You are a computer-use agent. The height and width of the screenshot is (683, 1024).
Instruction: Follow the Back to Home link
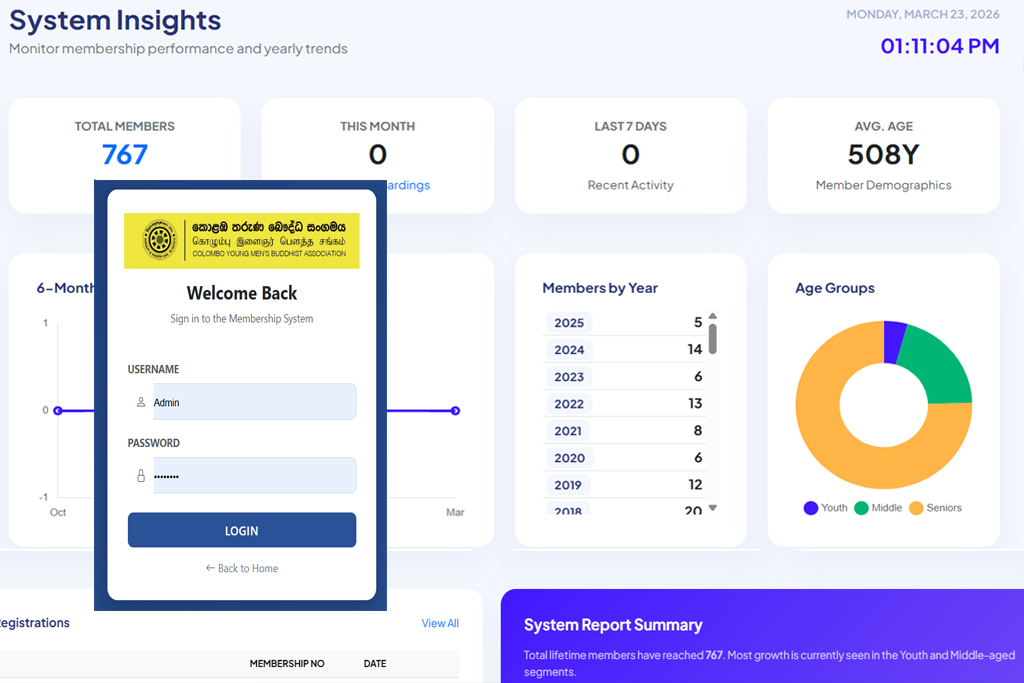[x=242, y=568]
